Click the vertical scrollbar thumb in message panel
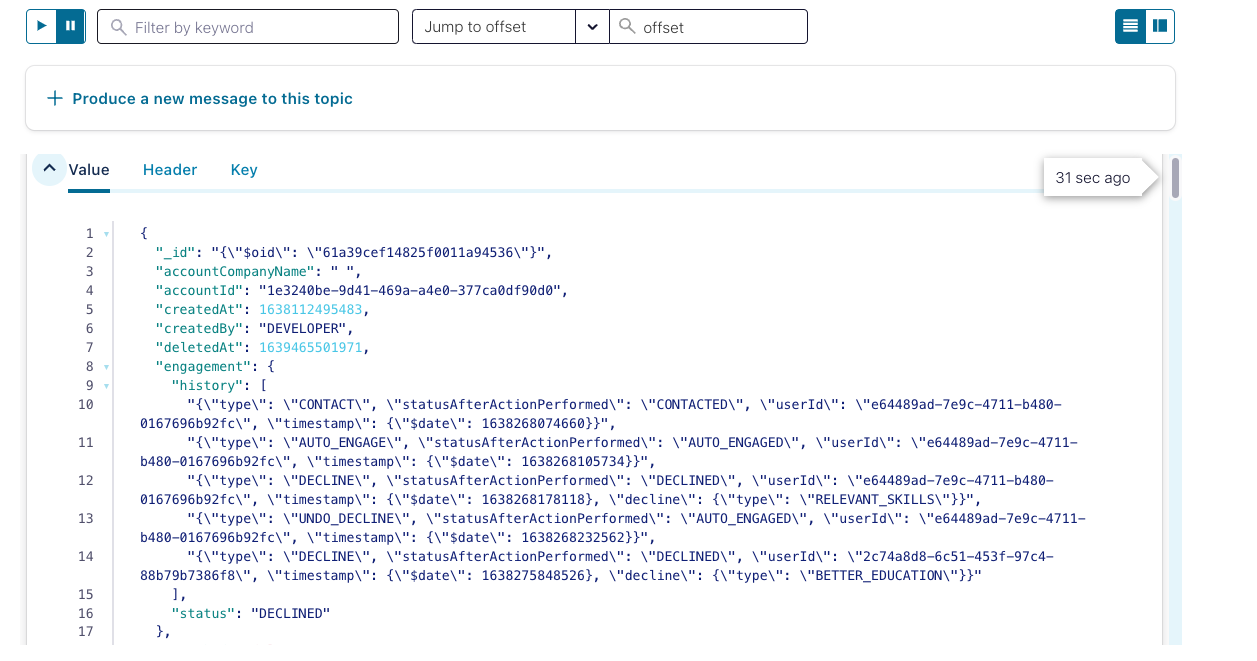The height and width of the screenshot is (661, 1257). (x=1175, y=178)
